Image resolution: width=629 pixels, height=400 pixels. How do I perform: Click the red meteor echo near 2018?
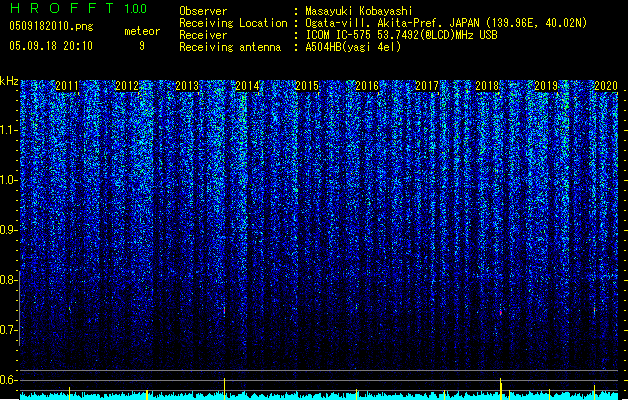pyautogui.click(x=501, y=312)
